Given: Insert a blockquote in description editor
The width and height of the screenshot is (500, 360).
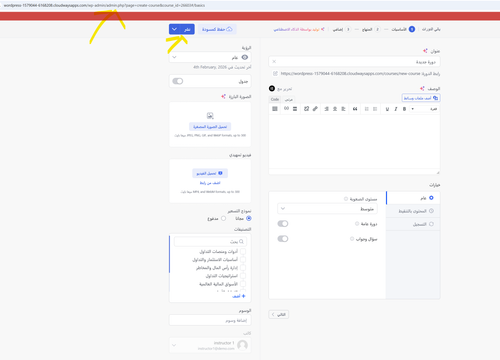Looking at the screenshot, I should click(355, 109).
